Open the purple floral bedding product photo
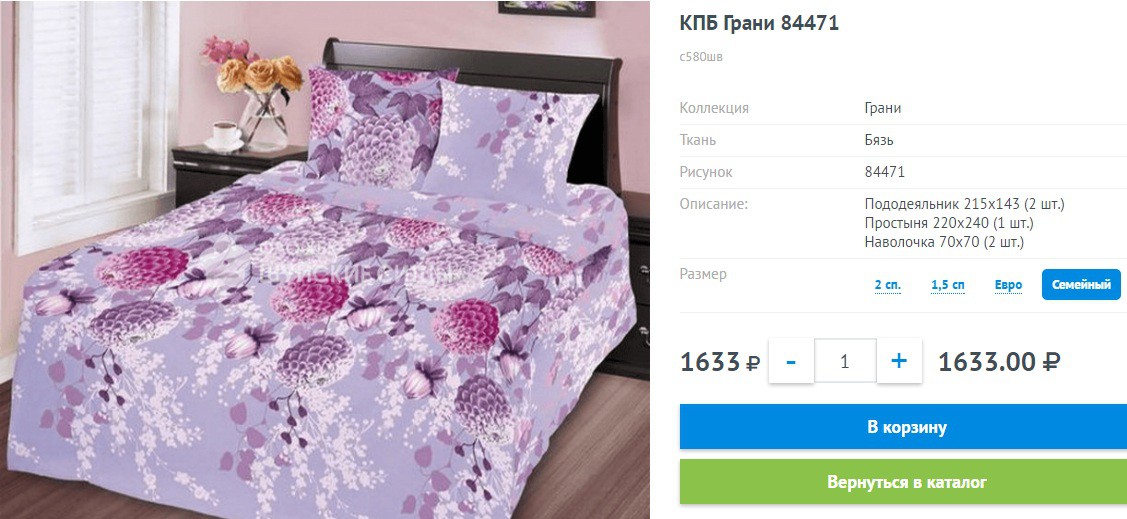1127x519 pixels. click(x=325, y=260)
